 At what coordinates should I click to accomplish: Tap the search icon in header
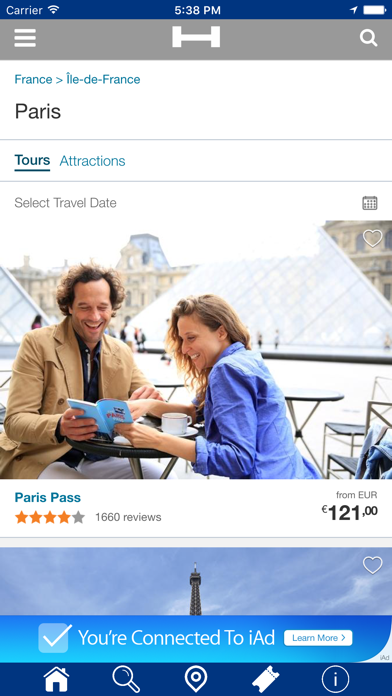tap(368, 38)
